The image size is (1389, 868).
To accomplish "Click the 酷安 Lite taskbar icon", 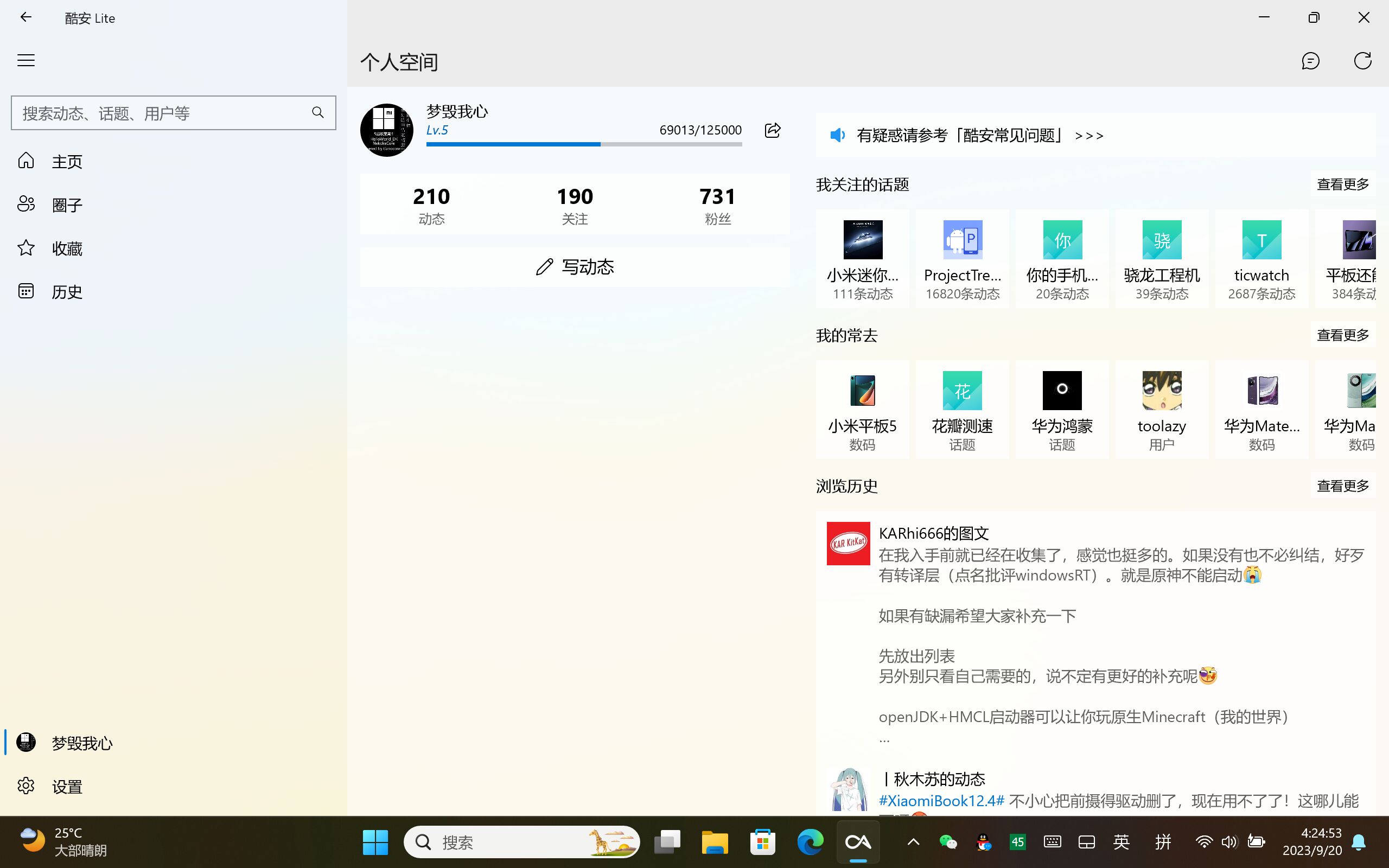I will (858, 842).
